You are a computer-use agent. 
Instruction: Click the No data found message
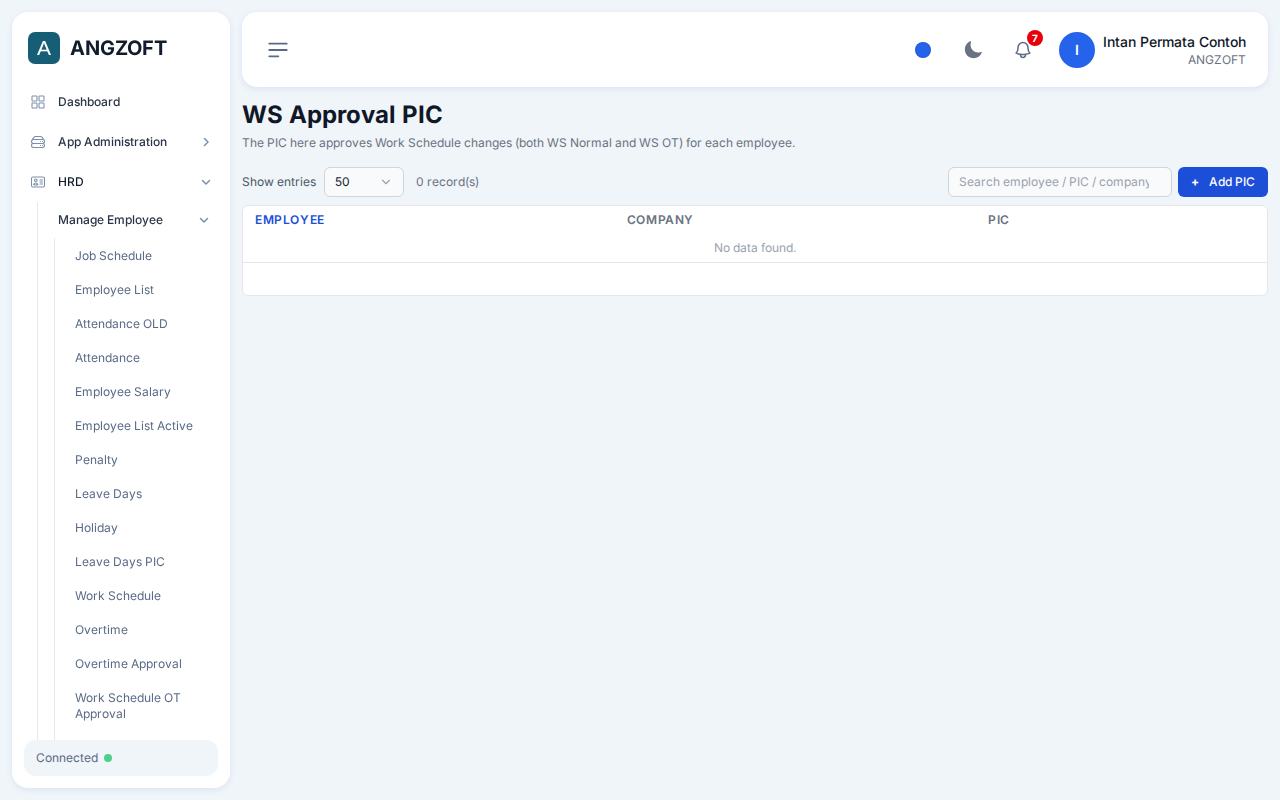pyautogui.click(x=755, y=248)
